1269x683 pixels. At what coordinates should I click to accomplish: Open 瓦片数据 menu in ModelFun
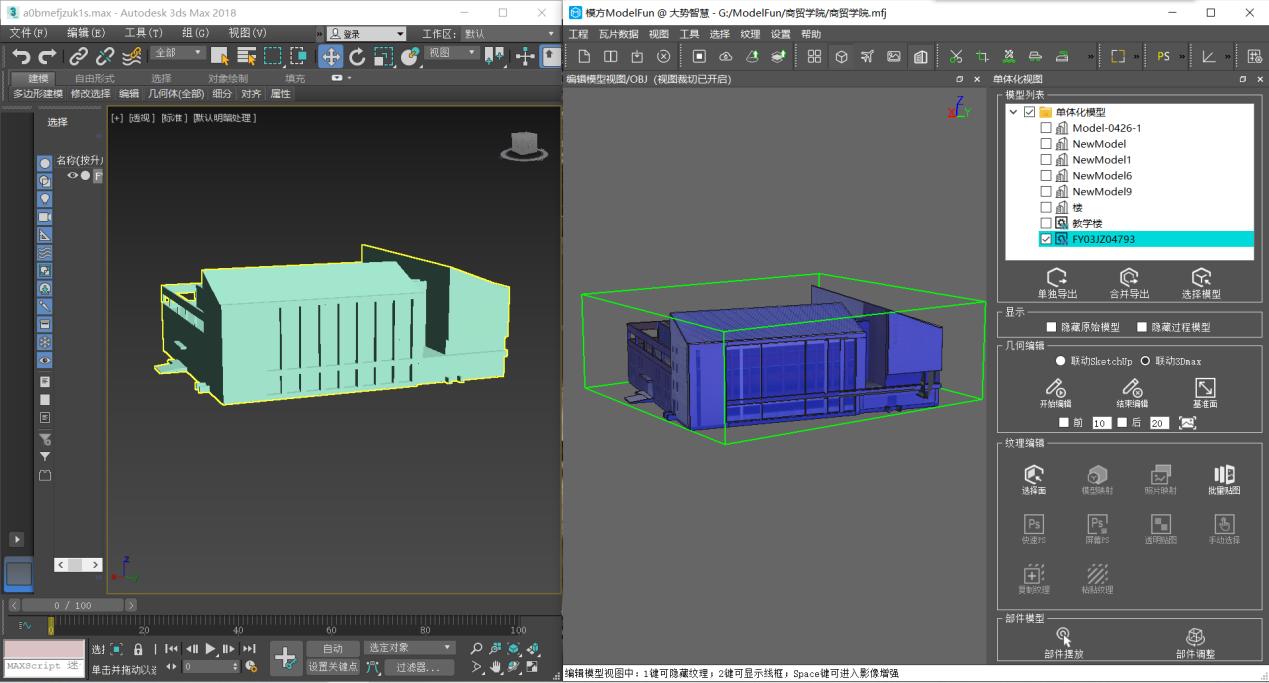click(618, 34)
